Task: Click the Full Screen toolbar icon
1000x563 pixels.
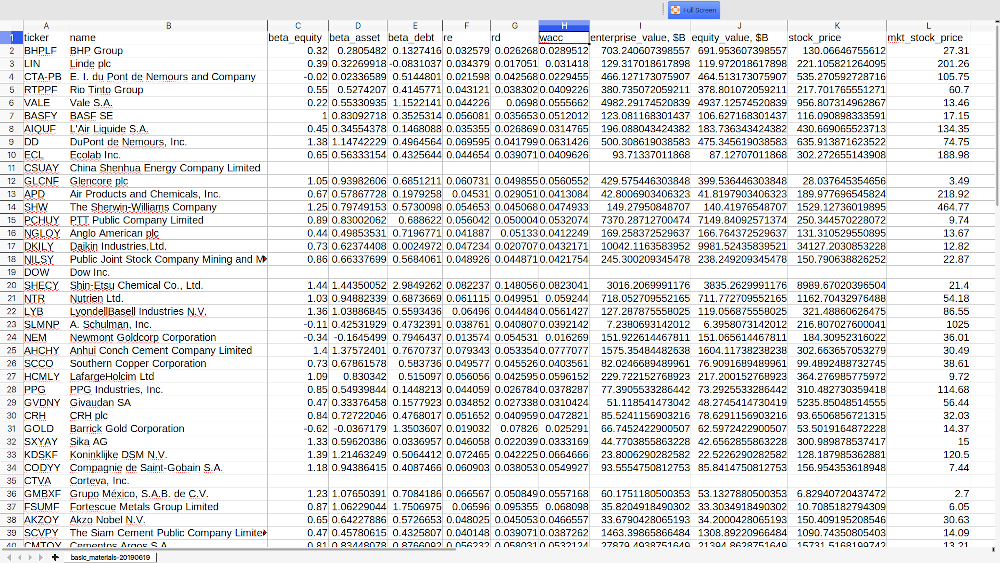Action: [x=675, y=10]
